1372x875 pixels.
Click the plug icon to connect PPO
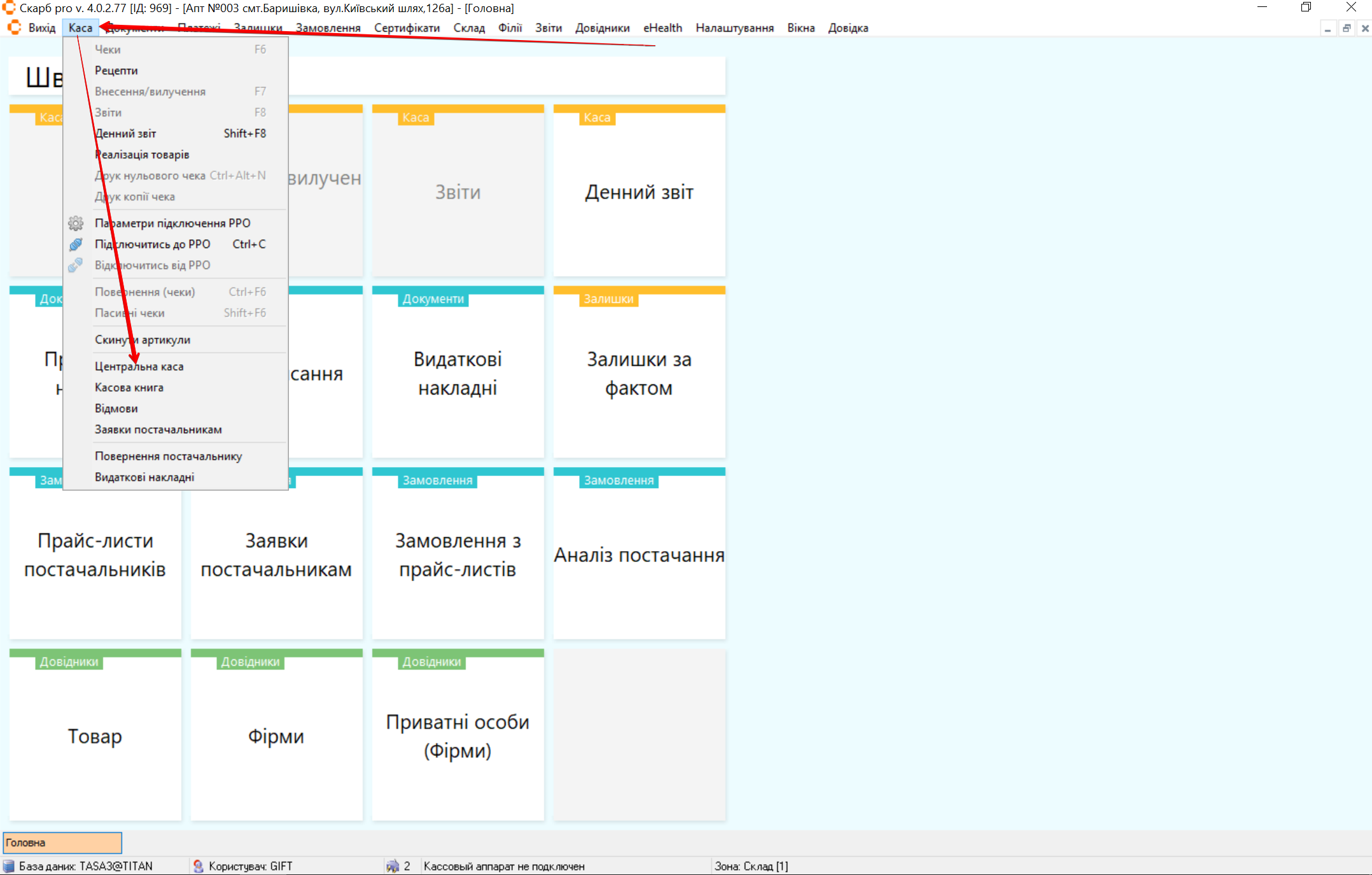click(x=75, y=244)
